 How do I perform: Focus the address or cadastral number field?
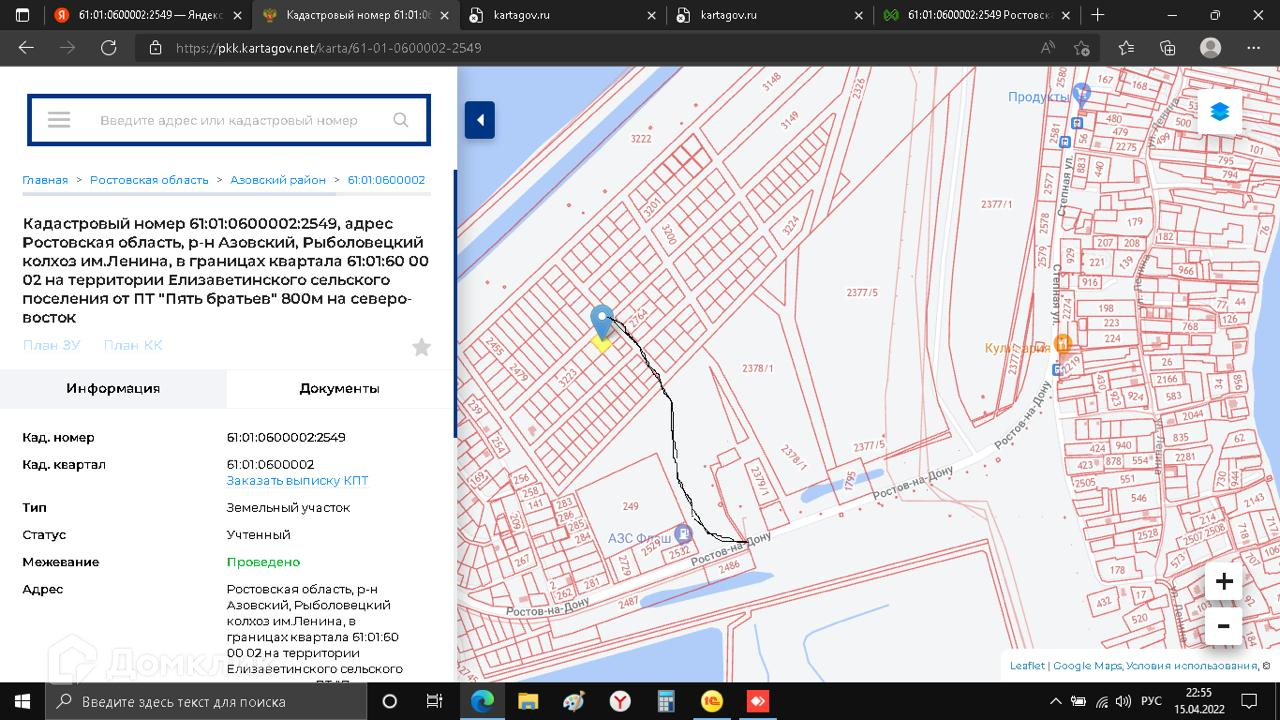point(228,120)
